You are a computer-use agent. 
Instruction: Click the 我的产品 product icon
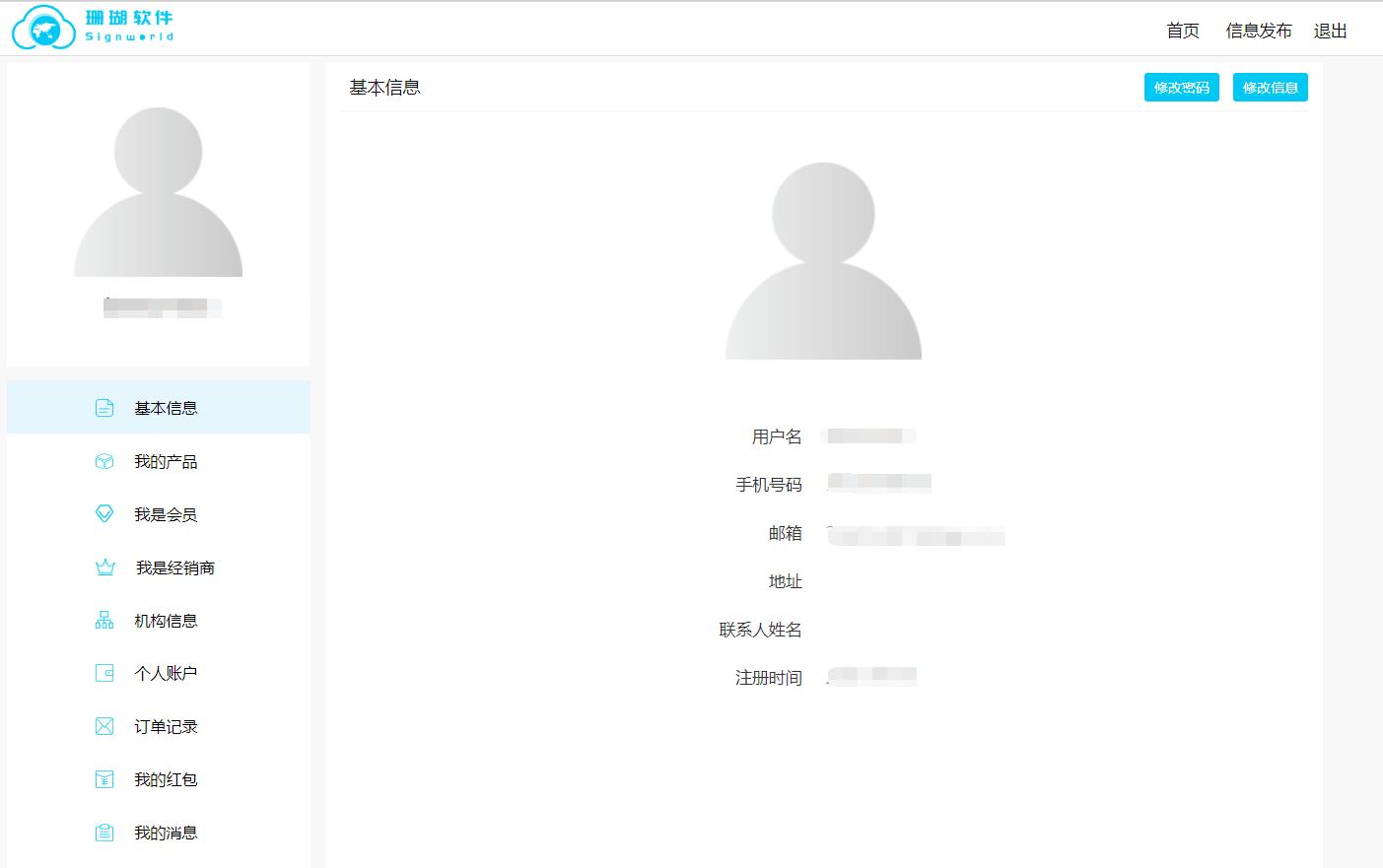click(x=104, y=460)
